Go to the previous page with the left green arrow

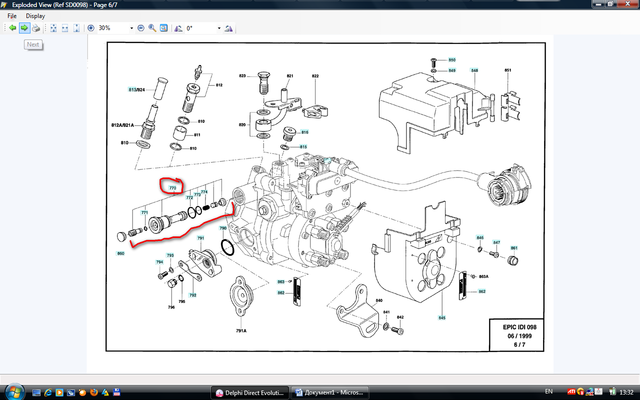11,28
